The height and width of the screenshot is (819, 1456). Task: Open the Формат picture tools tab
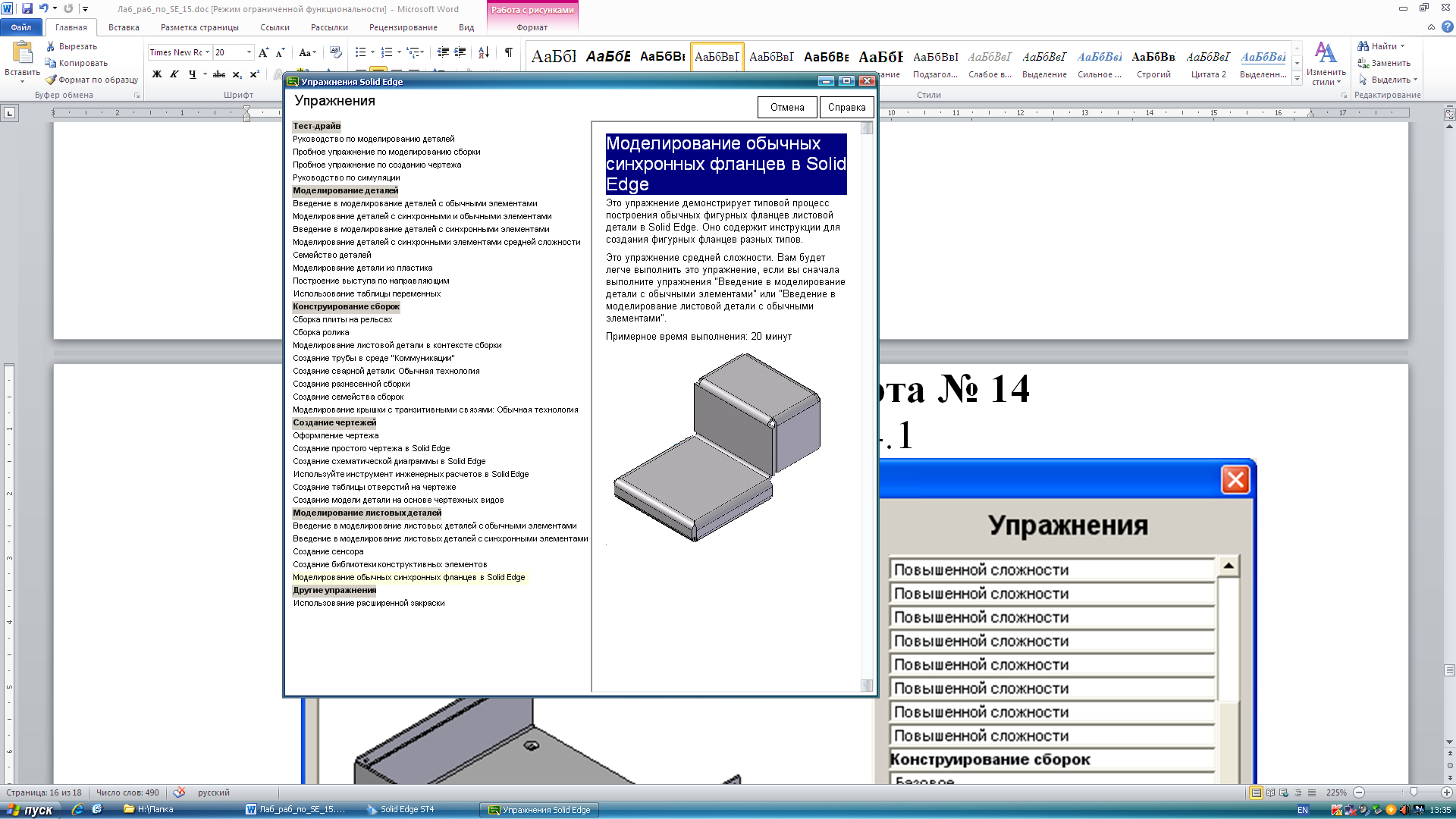click(532, 27)
